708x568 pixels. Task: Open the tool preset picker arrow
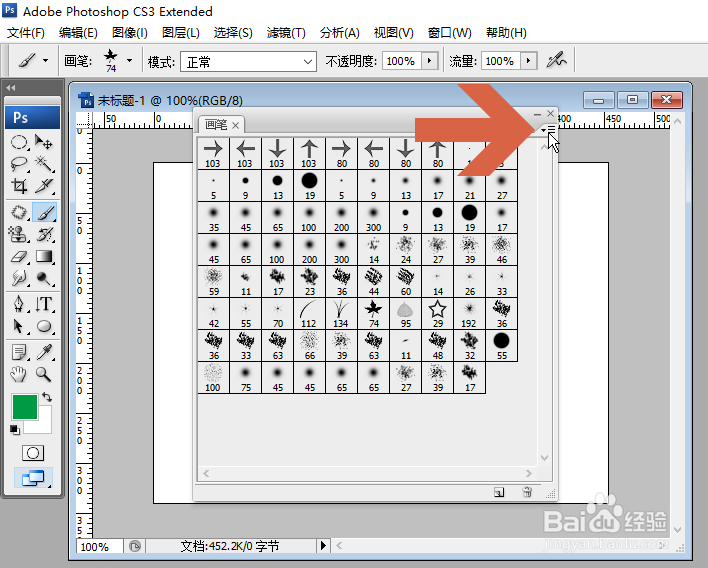pyautogui.click(x=46, y=61)
